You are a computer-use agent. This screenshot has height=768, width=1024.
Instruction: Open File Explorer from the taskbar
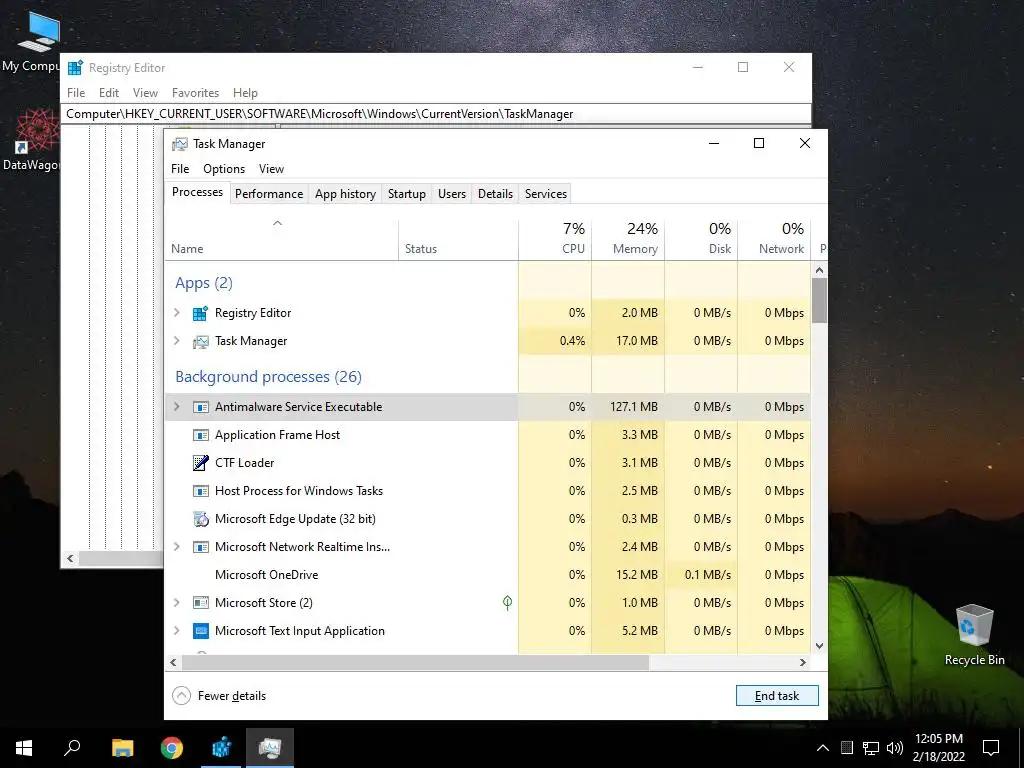122,748
